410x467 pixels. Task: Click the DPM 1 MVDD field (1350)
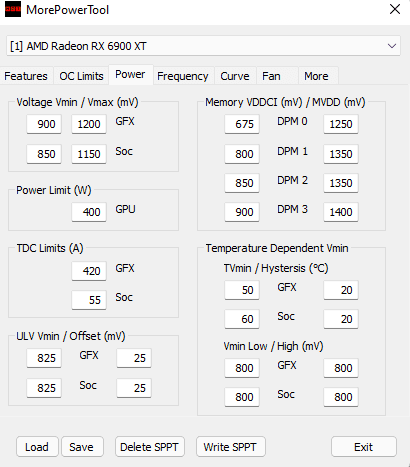coord(341,154)
